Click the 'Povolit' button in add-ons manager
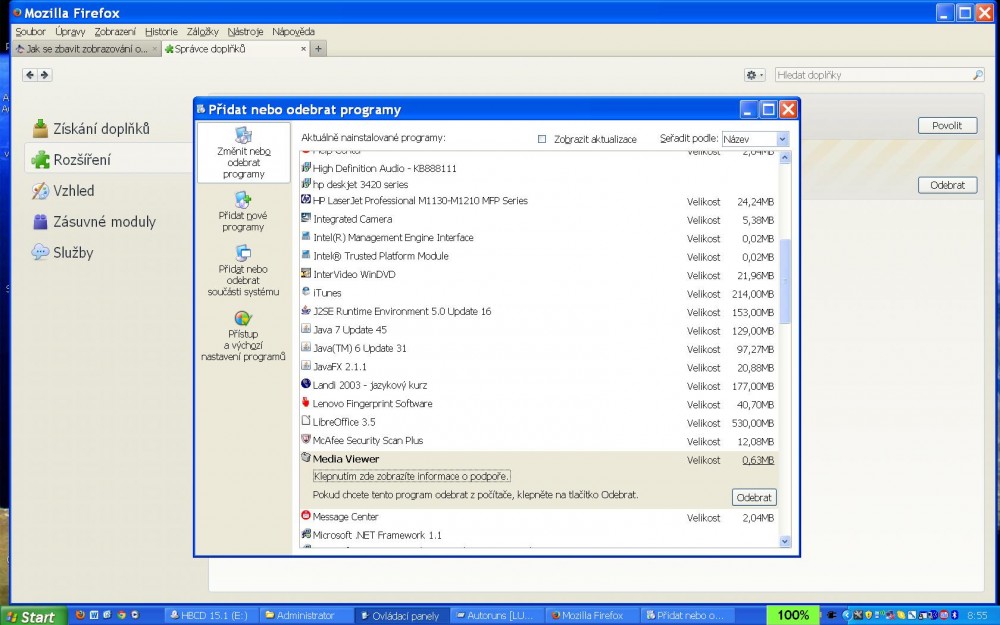This screenshot has height=625, width=1000. pos(946,125)
